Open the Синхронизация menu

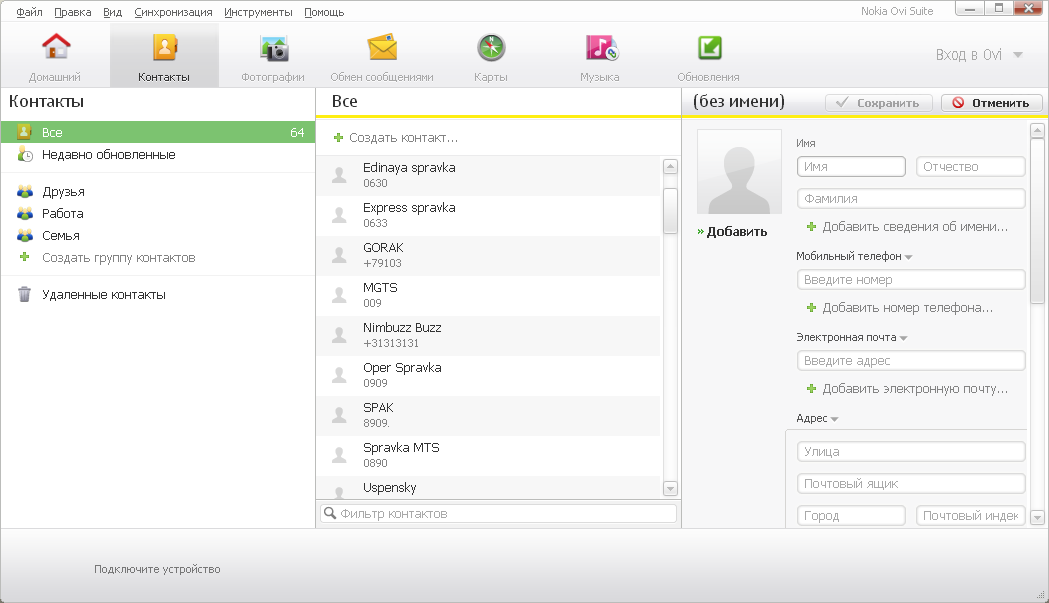point(173,12)
